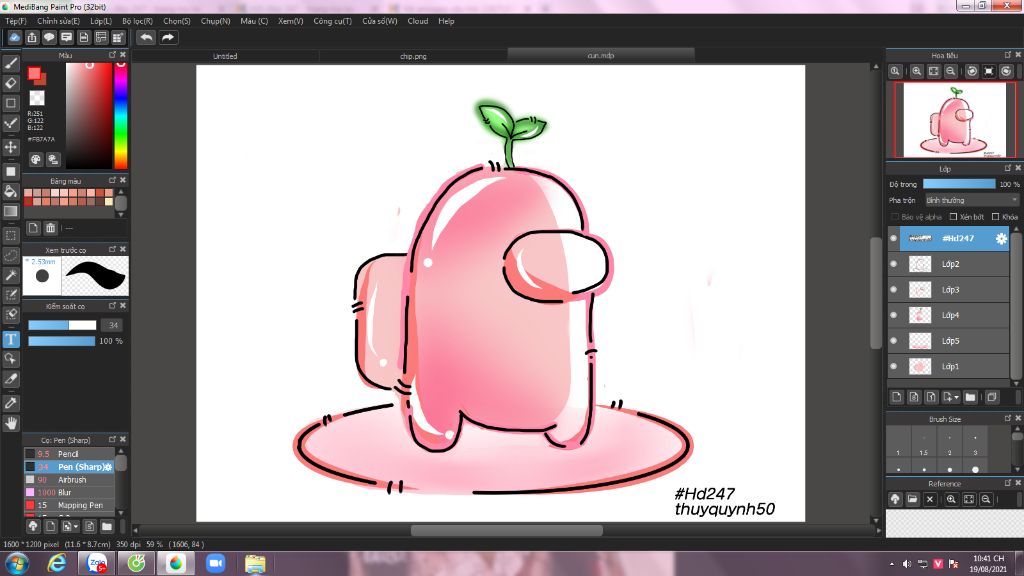Image resolution: width=1024 pixels, height=576 pixels.
Task: Hide the #Hd247 layer
Action: pyautogui.click(x=893, y=238)
